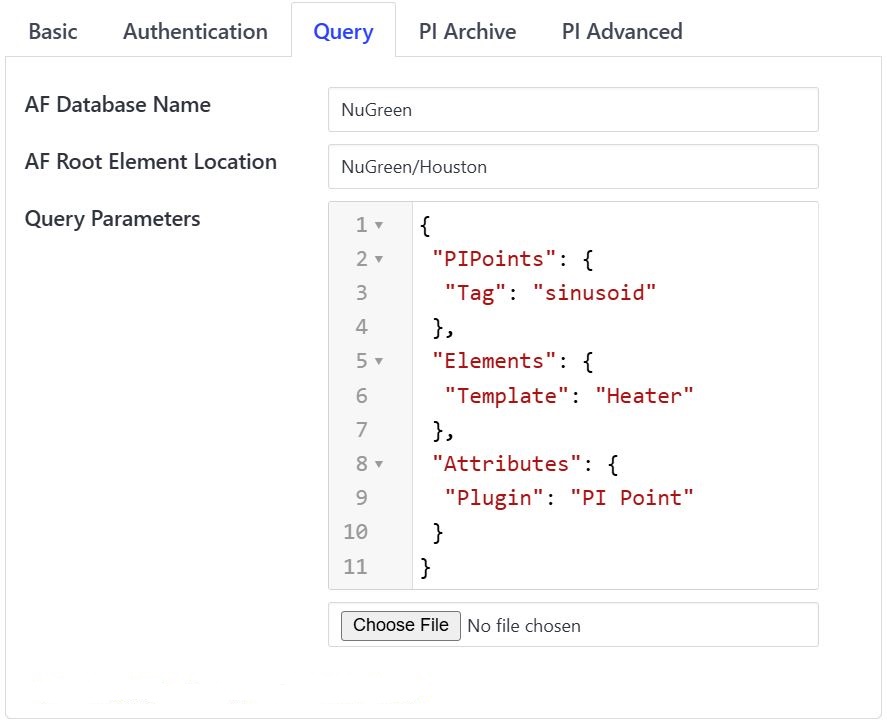Collapse the Attributes block fold arrow
Viewport: 887px width, 724px height.
(x=379, y=464)
